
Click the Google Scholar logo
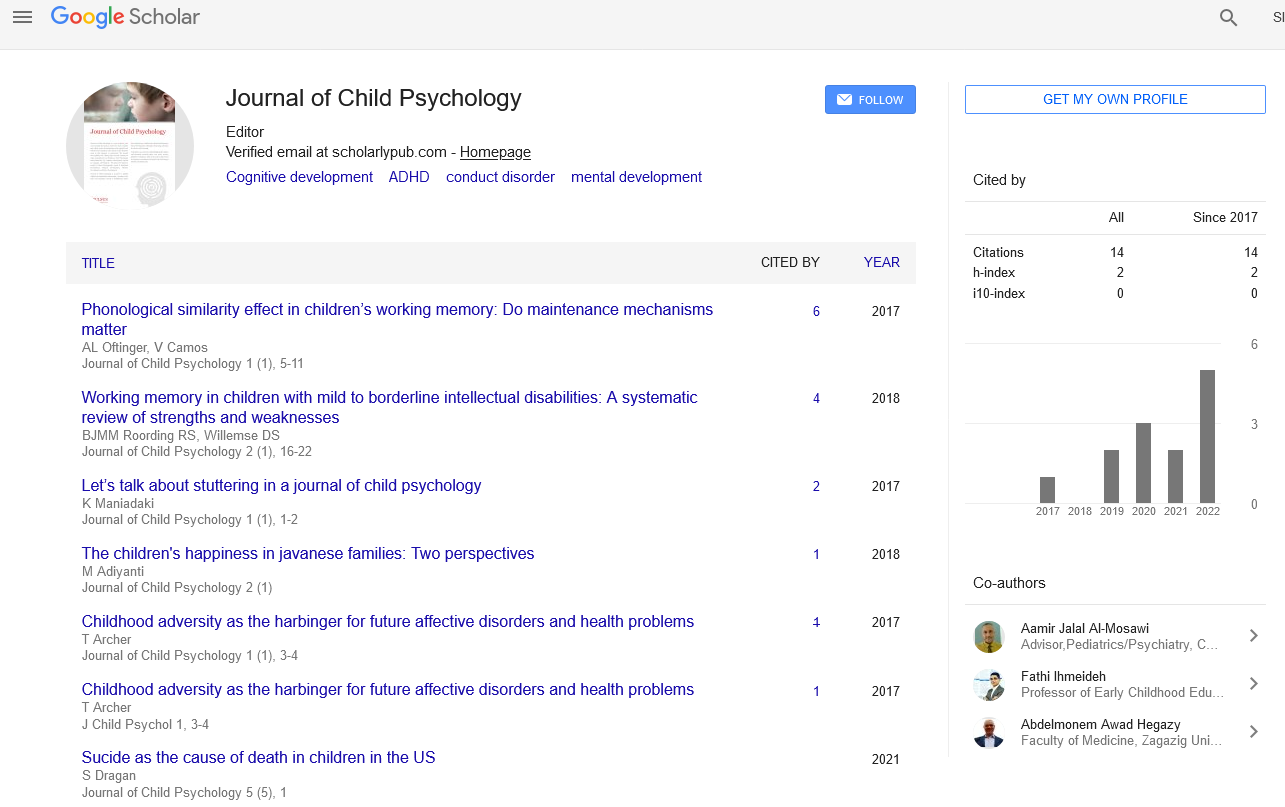point(125,17)
